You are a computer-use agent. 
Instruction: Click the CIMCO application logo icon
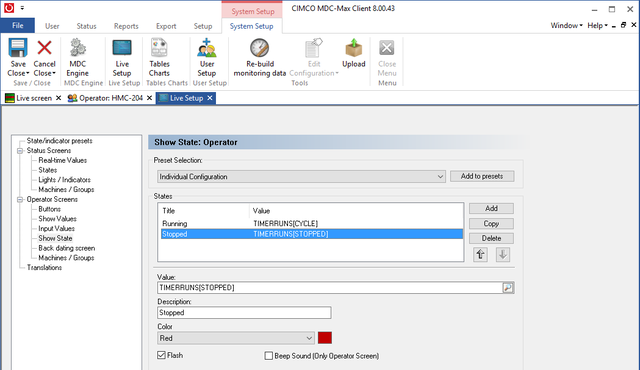(x=9, y=8)
